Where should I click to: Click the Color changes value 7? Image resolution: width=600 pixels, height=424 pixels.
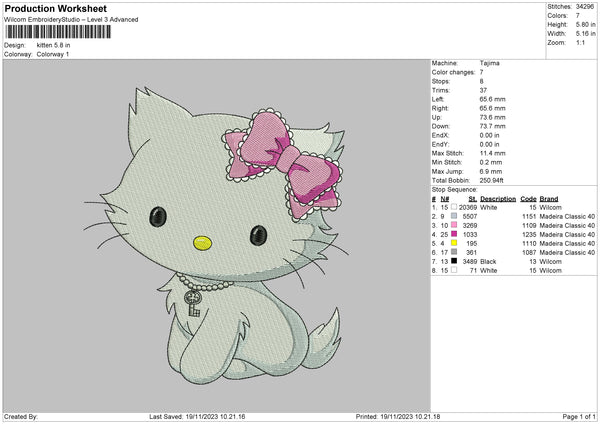click(x=481, y=72)
